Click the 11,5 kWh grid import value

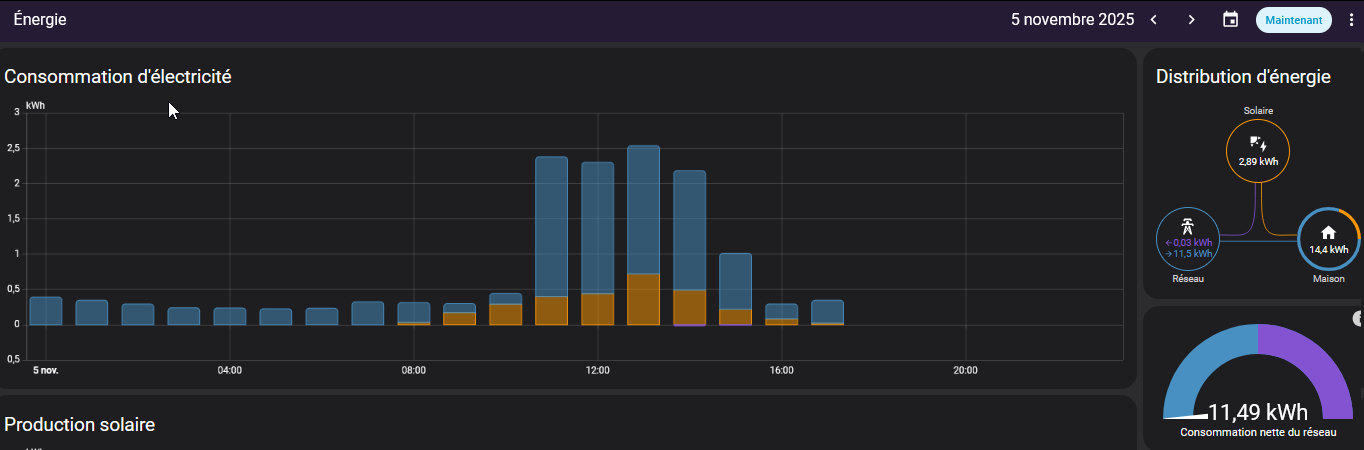click(x=1191, y=254)
